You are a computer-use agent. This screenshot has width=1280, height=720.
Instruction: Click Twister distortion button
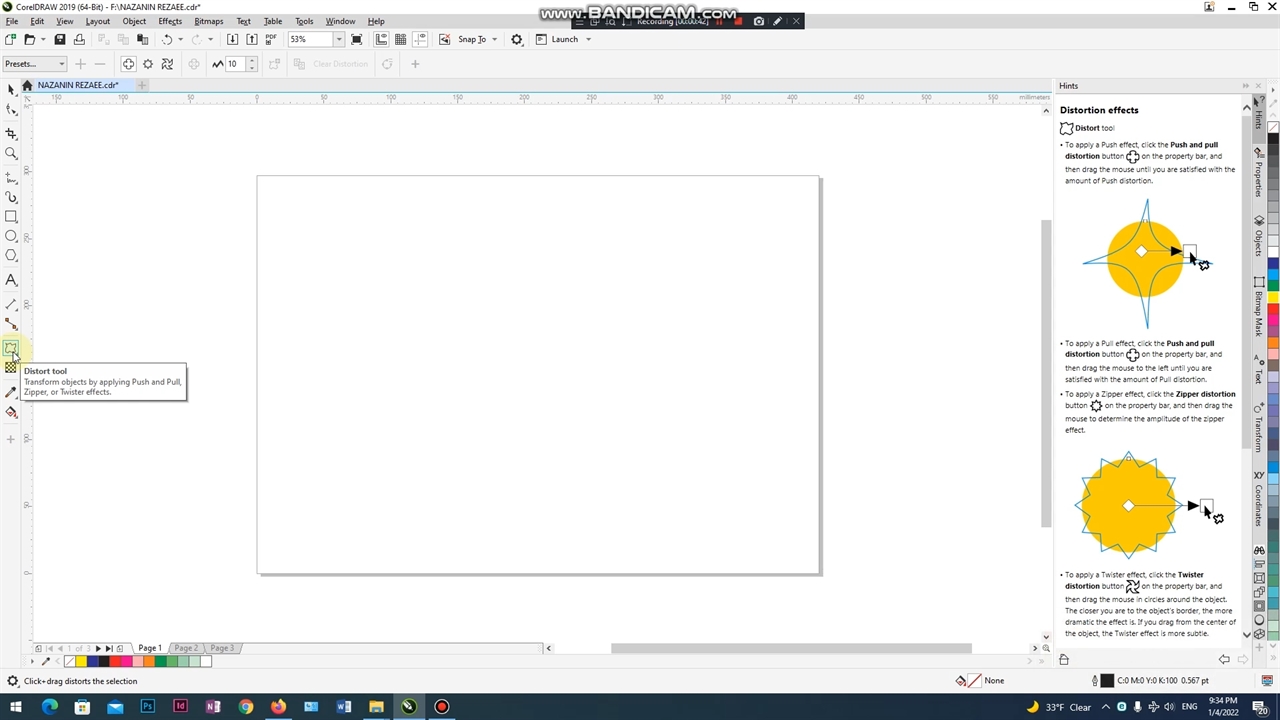pyautogui.click(x=167, y=64)
